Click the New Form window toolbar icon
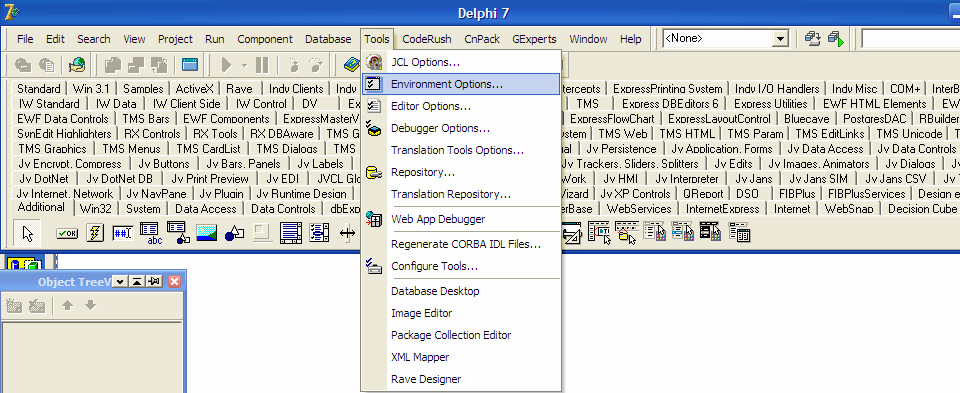Screen dimensions: 960x393 tap(190, 65)
